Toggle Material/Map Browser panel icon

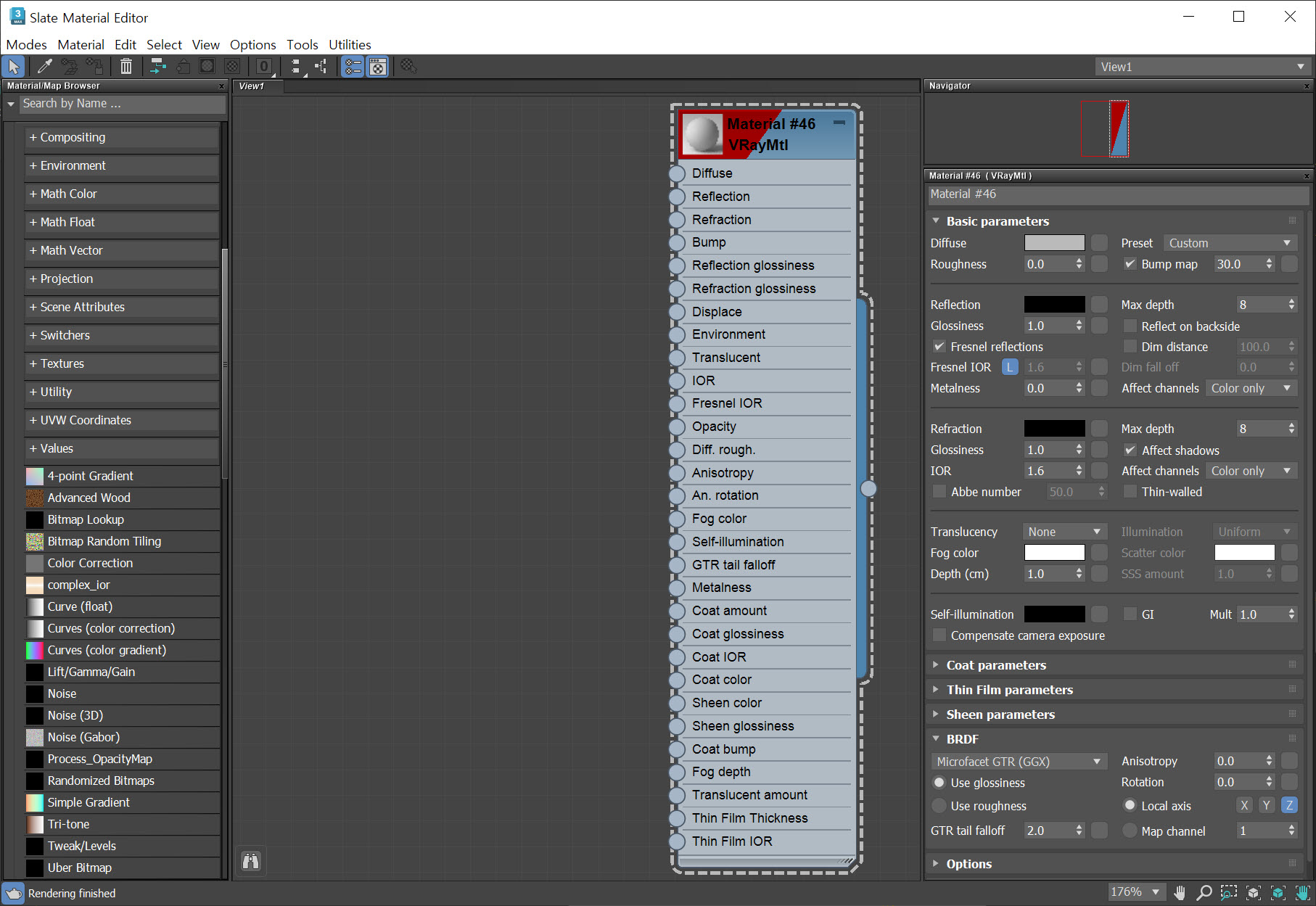pyautogui.click(x=353, y=67)
